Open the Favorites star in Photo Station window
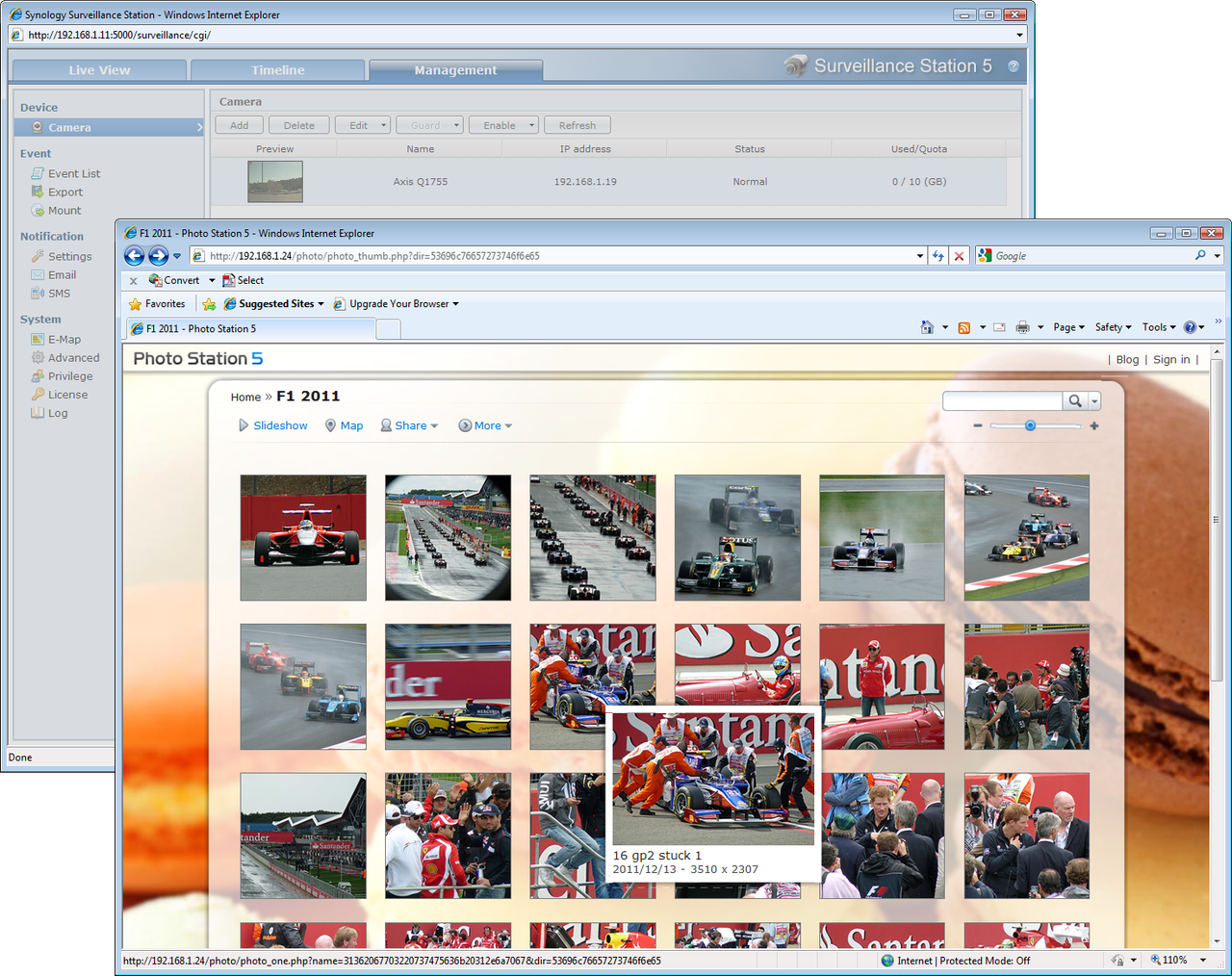The height and width of the screenshot is (976, 1232). (157, 304)
